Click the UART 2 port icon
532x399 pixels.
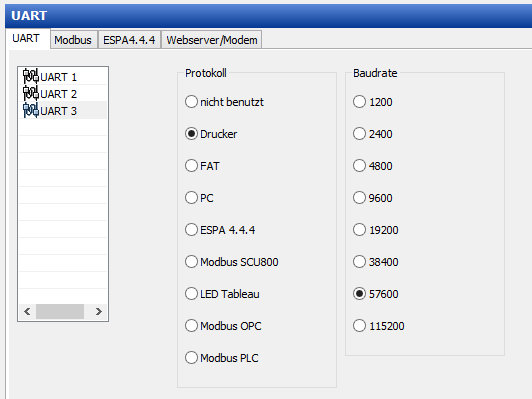31,93
